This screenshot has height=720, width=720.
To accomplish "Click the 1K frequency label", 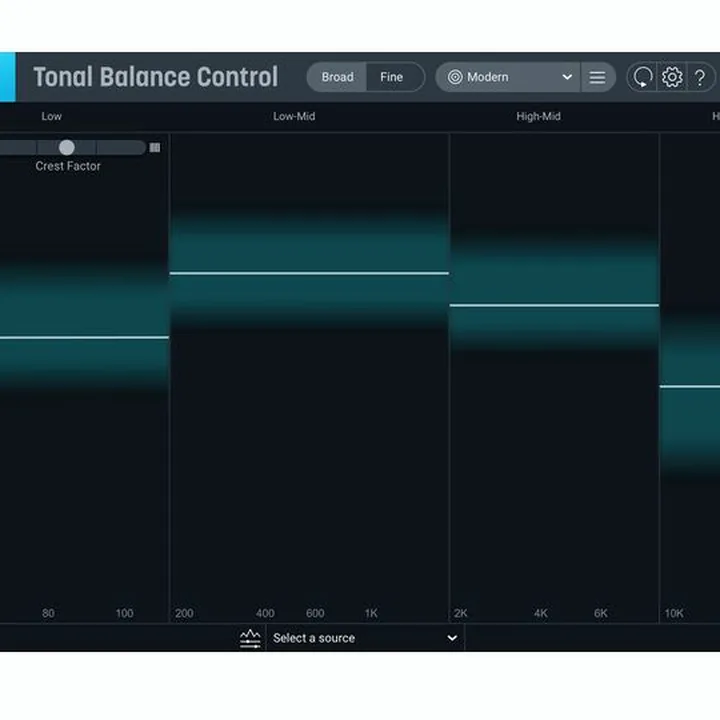I will [x=371, y=613].
